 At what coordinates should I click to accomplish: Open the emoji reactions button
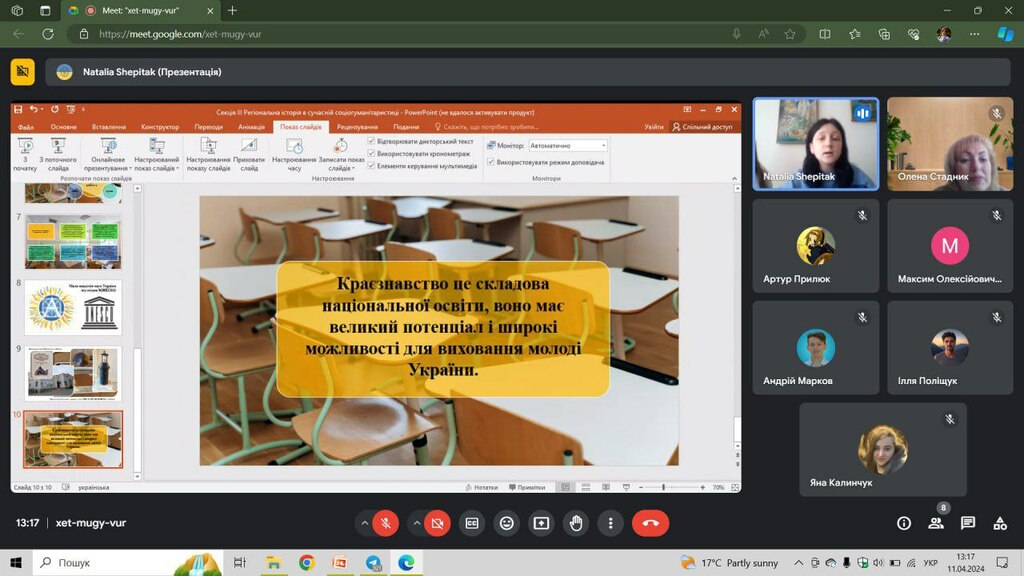pyautogui.click(x=507, y=523)
